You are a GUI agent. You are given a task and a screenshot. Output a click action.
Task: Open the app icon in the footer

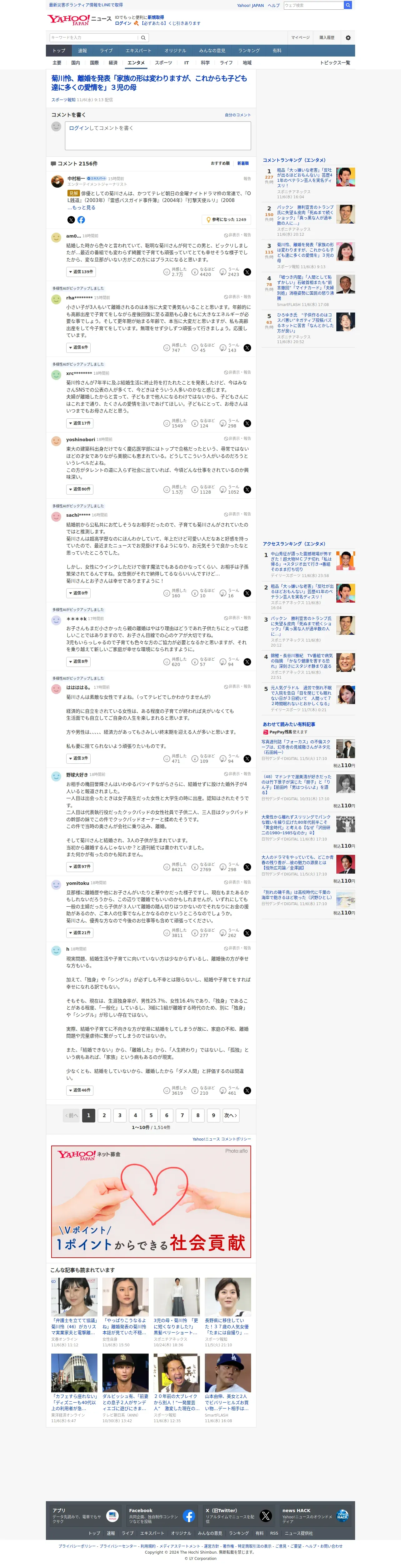click(x=112, y=1516)
